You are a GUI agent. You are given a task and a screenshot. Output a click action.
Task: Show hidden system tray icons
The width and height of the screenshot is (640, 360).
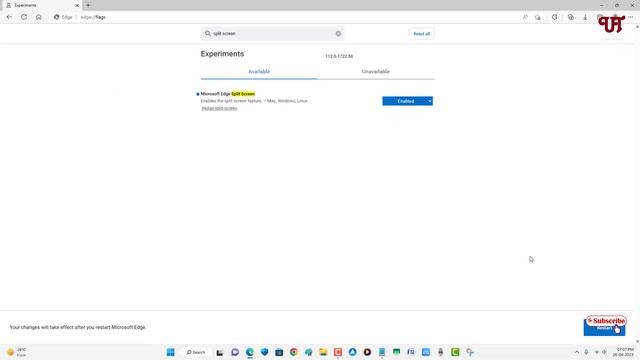click(577, 352)
